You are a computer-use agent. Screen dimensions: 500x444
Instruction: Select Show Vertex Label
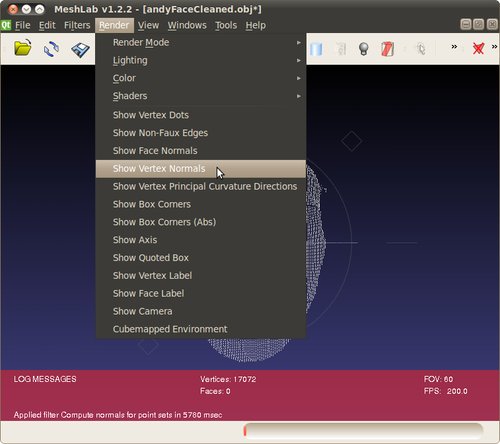tap(201, 275)
